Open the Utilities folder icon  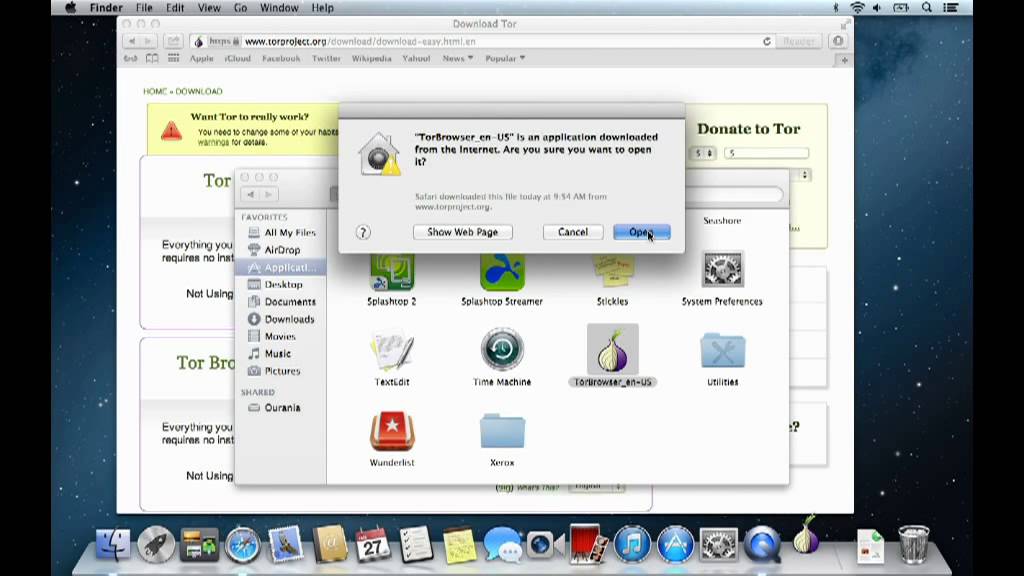coord(722,350)
